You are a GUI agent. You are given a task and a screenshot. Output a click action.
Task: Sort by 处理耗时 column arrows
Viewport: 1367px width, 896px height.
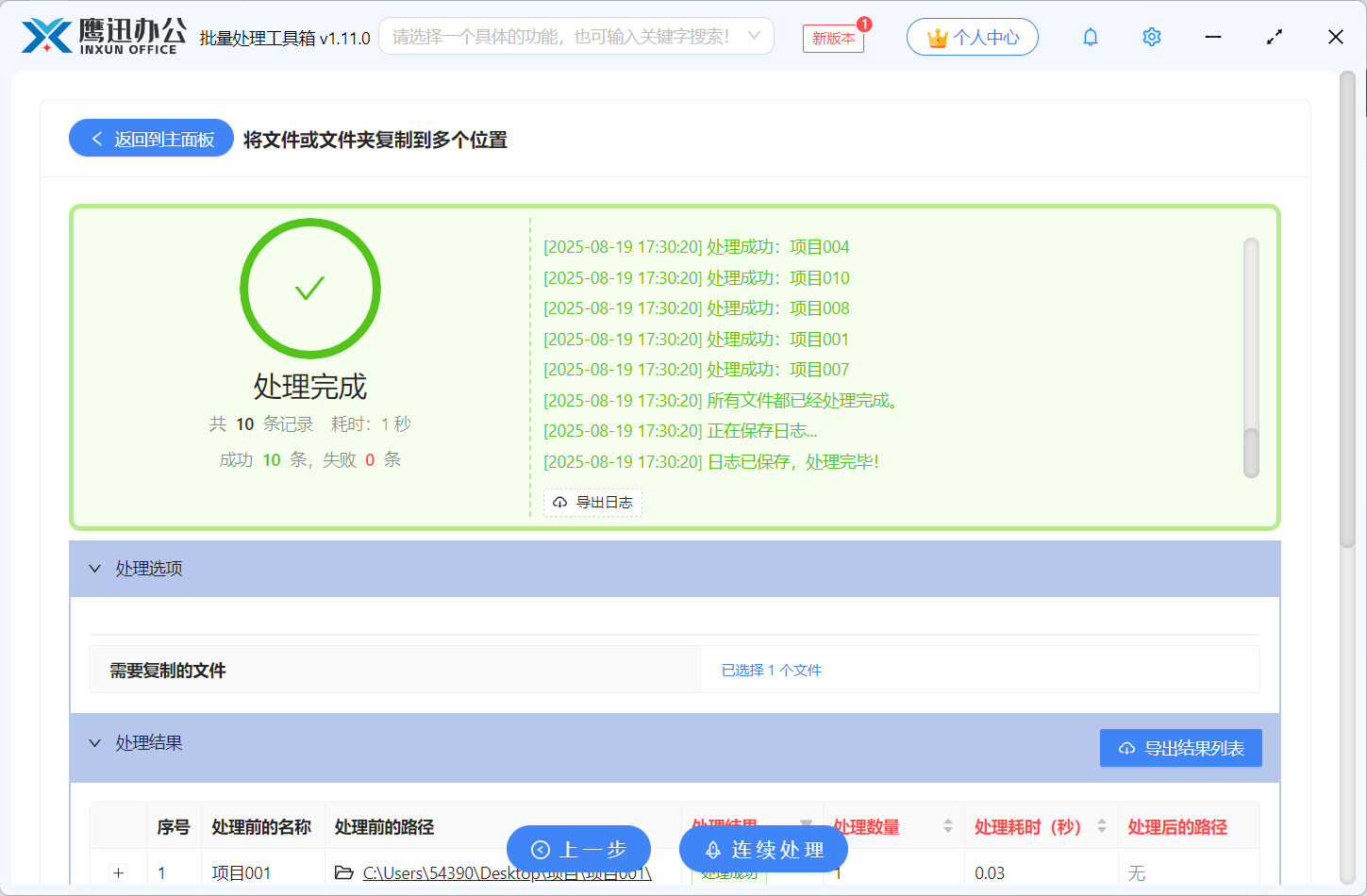(1101, 826)
